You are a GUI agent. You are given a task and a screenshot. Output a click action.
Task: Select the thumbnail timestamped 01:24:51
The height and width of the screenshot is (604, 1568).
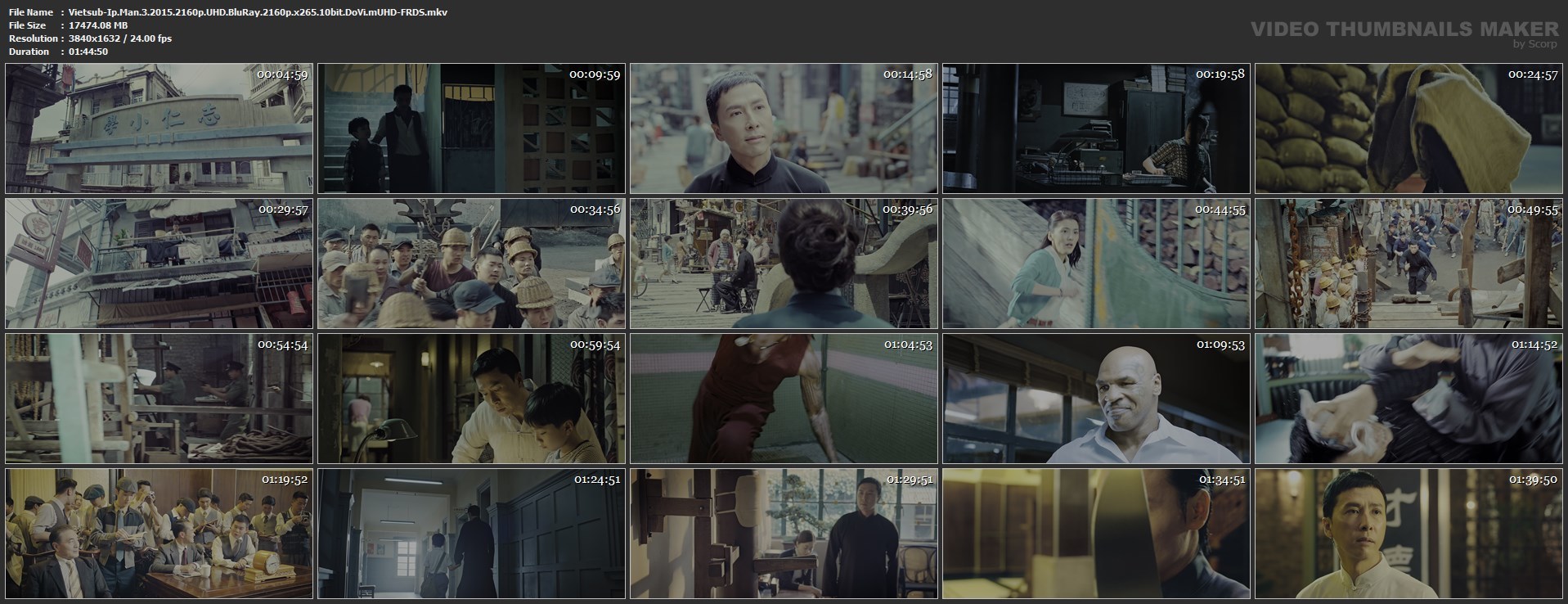[471, 534]
